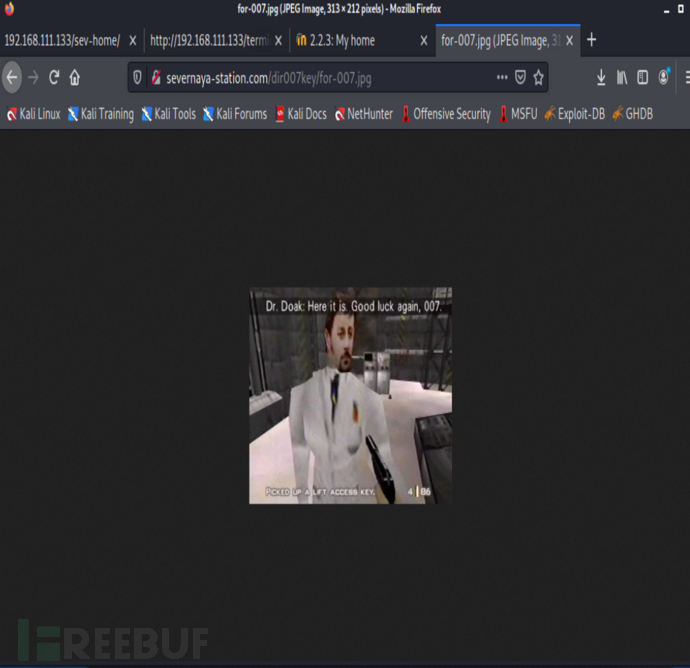Click the Dr. Doak for-007.jpg image
The height and width of the screenshot is (668, 690).
tap(350, 396)
